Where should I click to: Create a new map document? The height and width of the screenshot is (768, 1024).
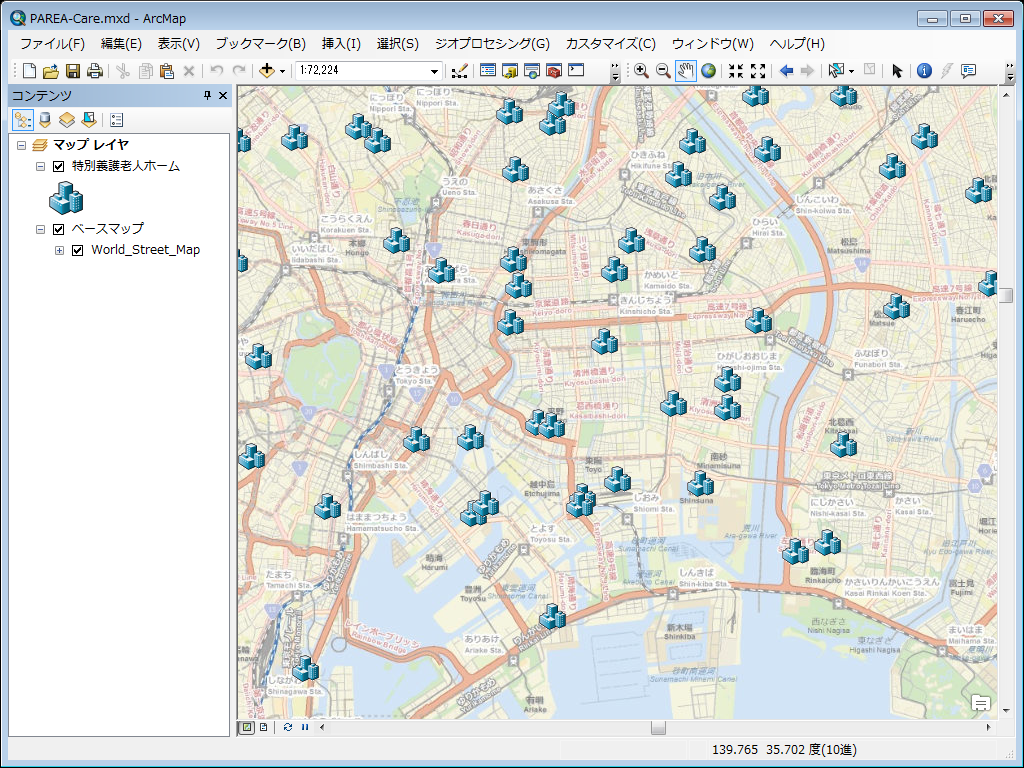click(29, 71)
